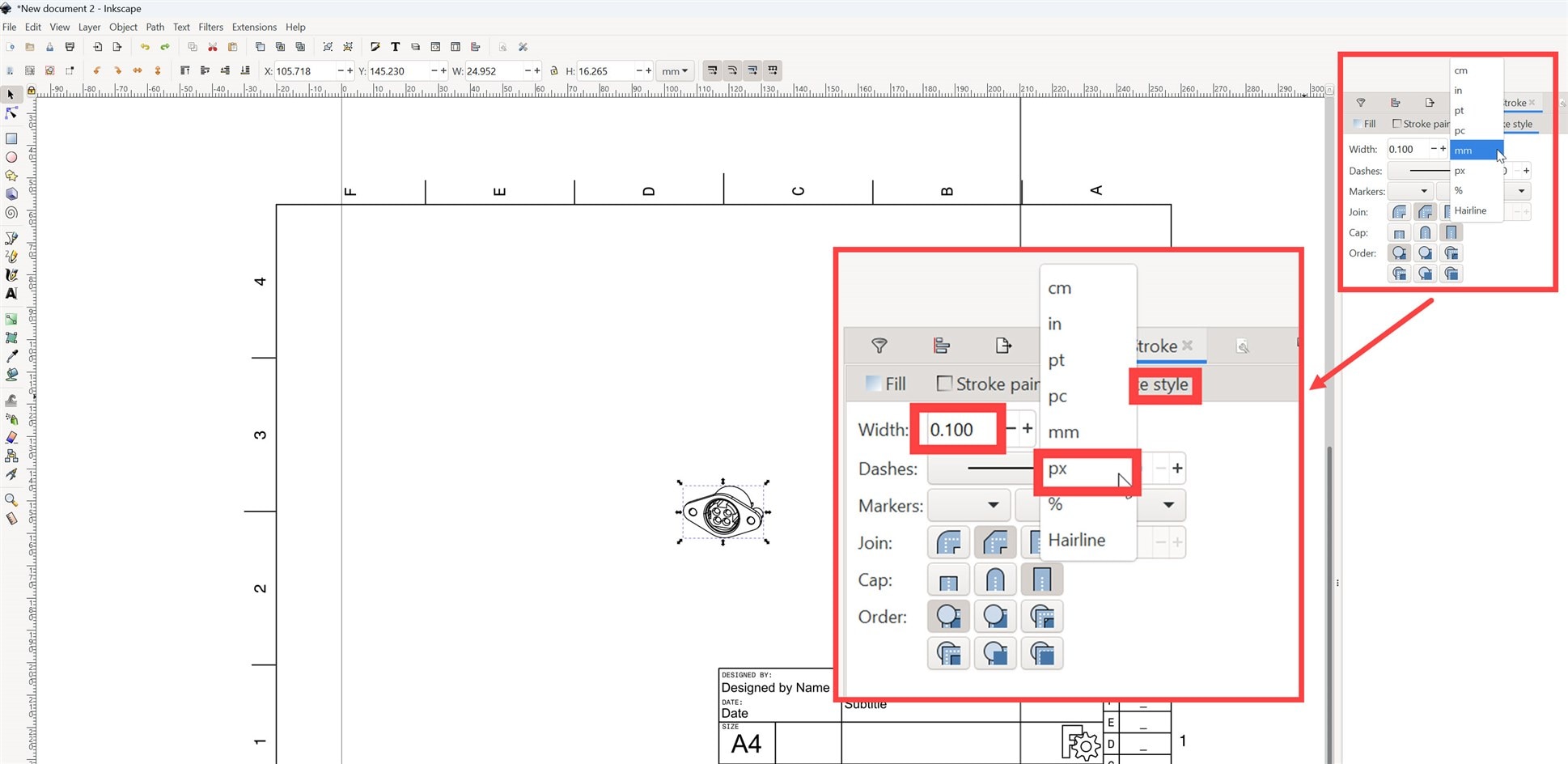Select the Color dropper tool
Screen dimensions: 1568x764
click(x=11, y=356)
